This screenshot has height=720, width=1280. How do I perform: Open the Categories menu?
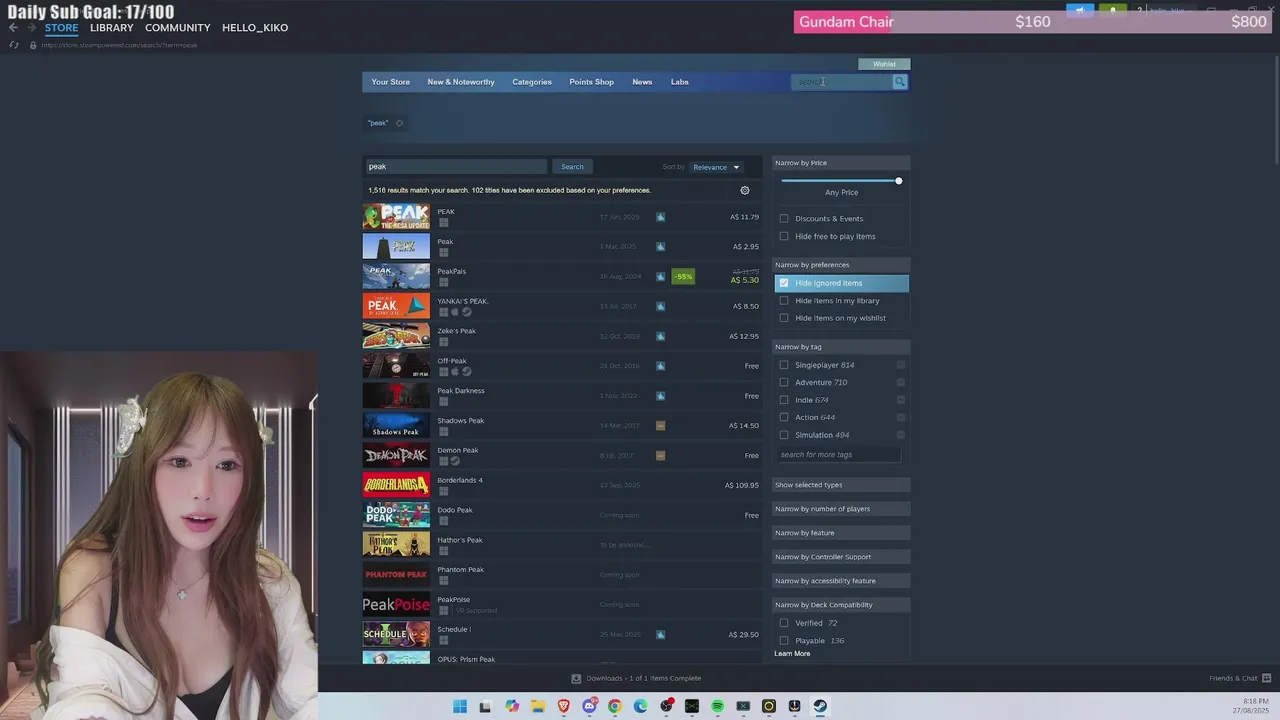(x=532, y=82)
